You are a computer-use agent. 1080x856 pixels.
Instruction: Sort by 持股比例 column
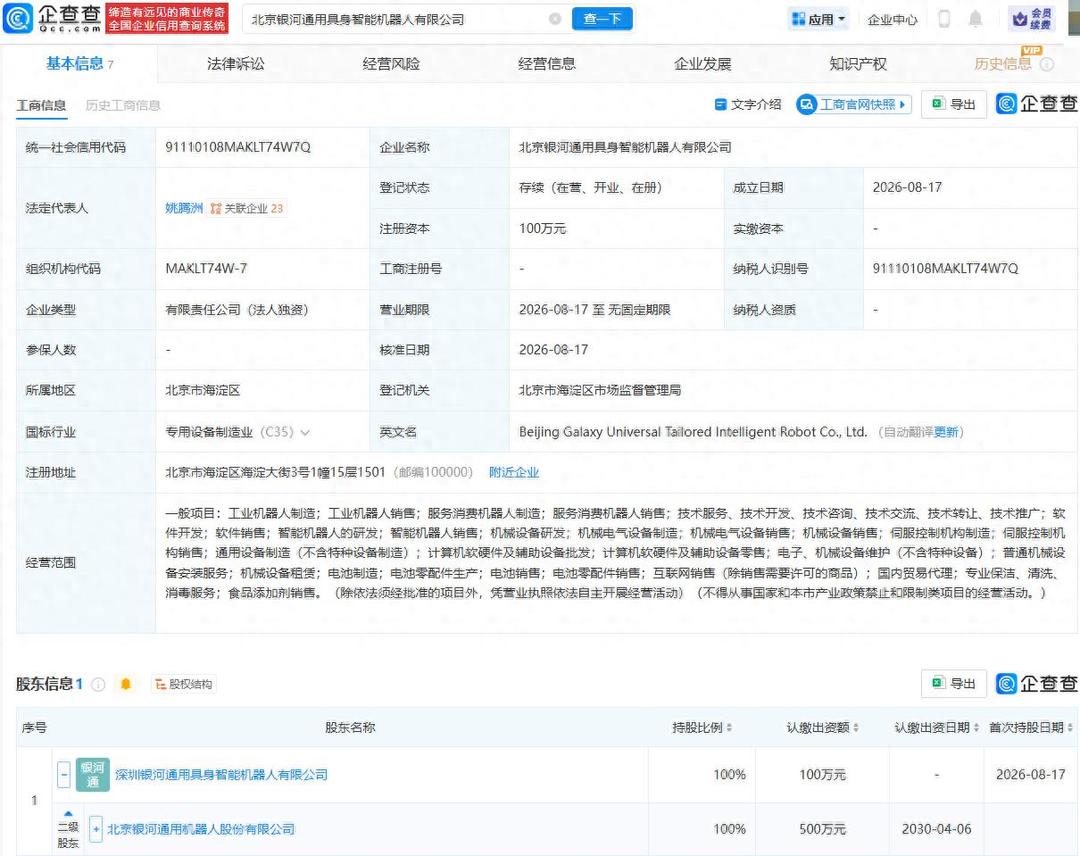pos(702,727)
